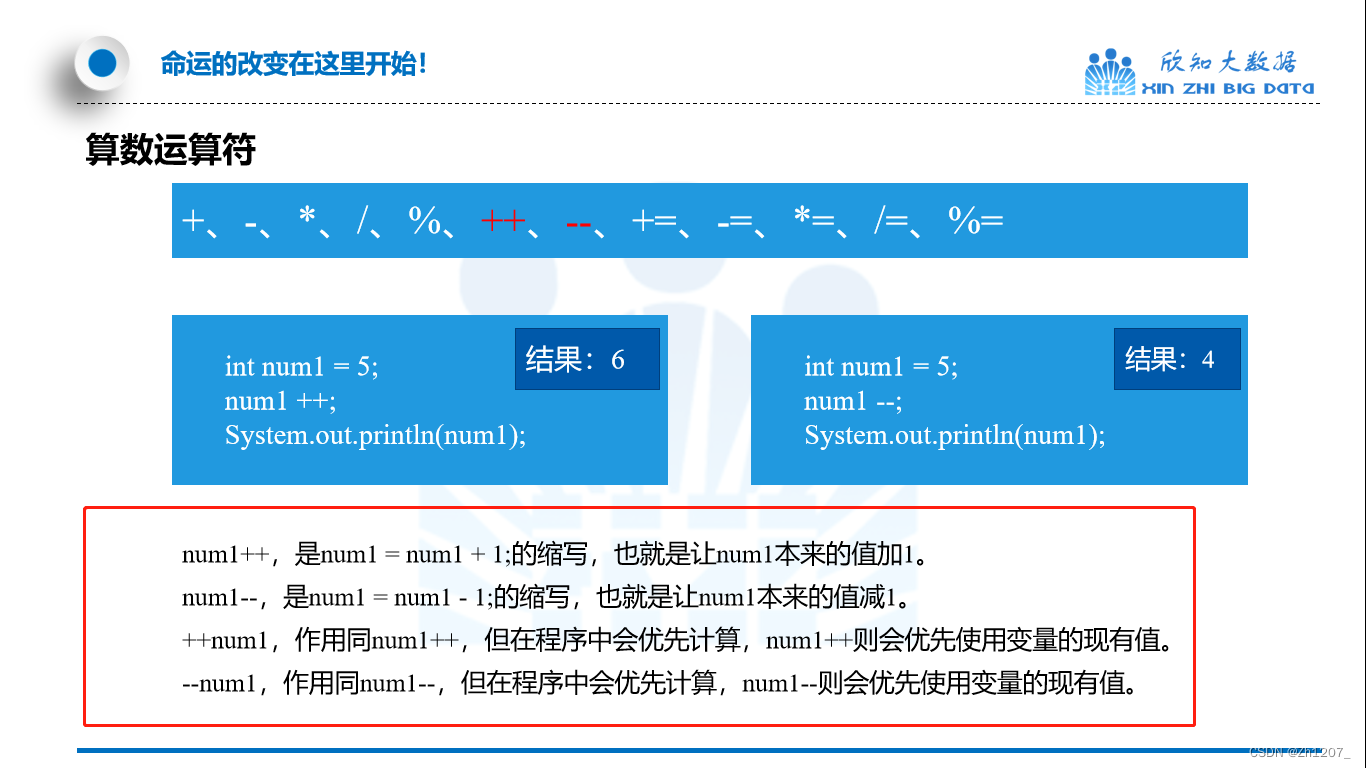1366x768 pixels.
Task: Click 'int num1 = 5;' in the left code box
Action: pos(302,367)
